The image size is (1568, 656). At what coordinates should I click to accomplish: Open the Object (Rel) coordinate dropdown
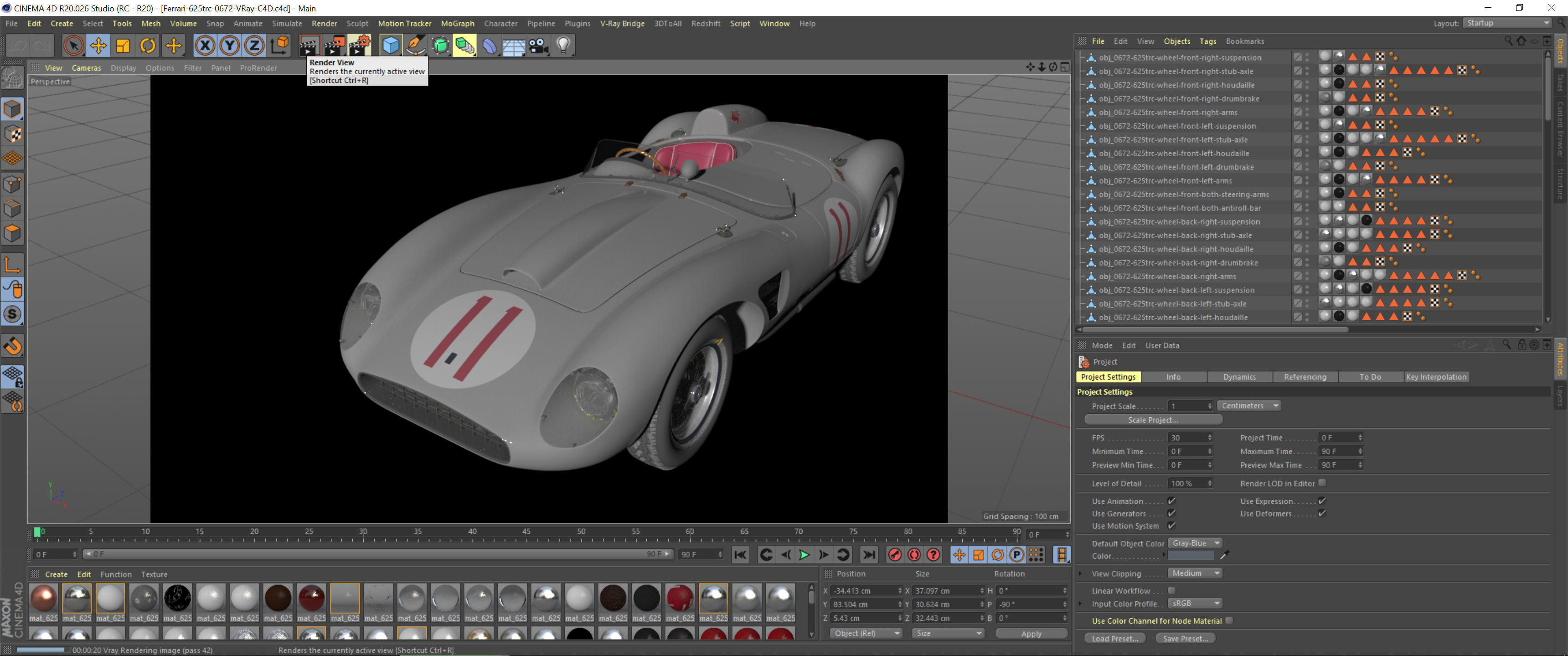(866, 634)
